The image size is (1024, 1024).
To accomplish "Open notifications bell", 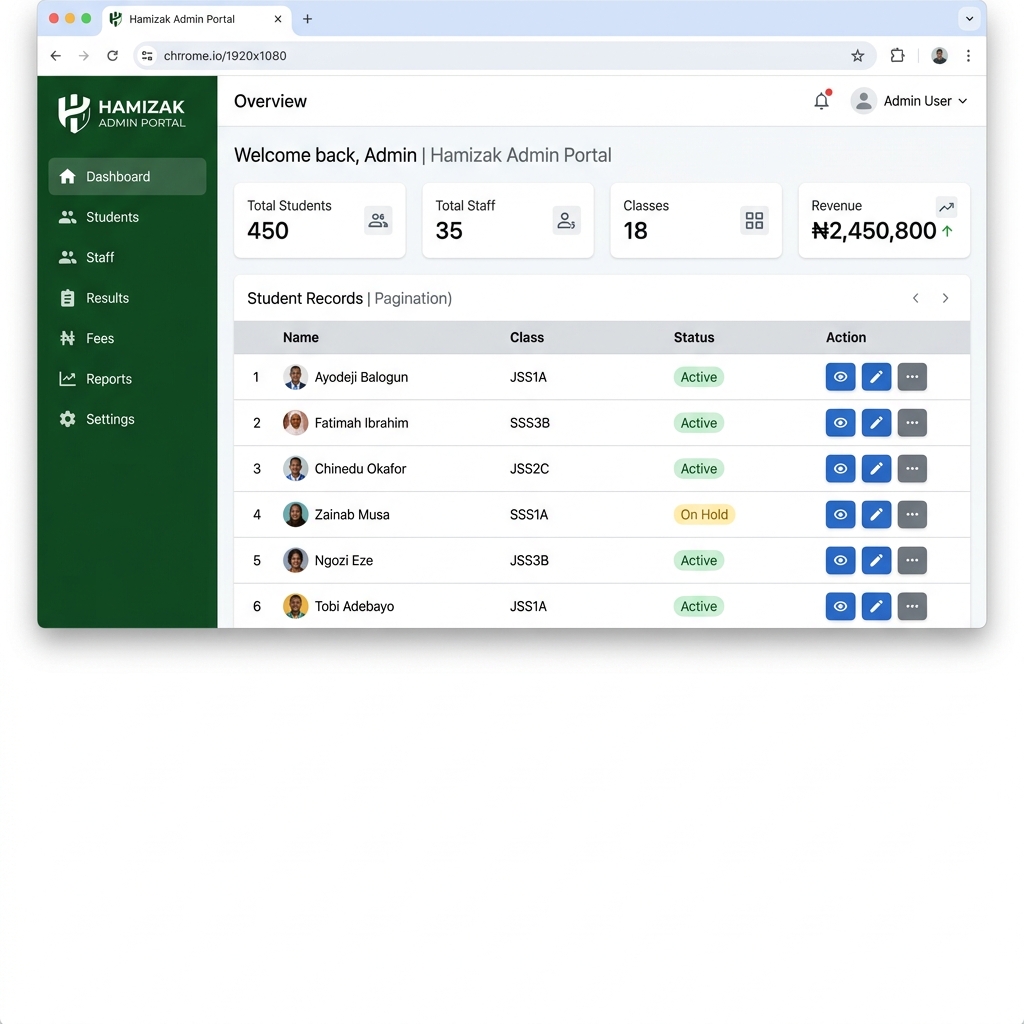I will (822, 101).
